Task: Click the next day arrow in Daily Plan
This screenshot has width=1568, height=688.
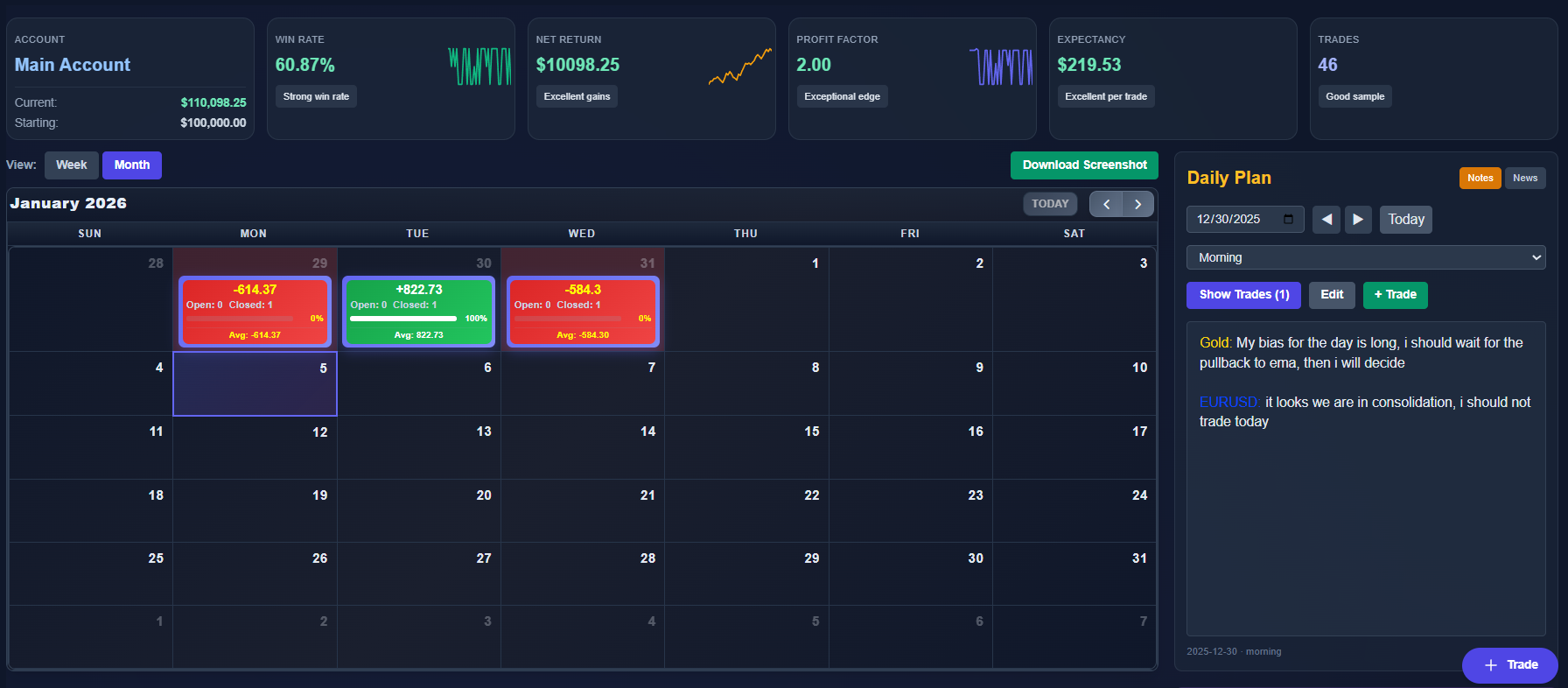Action: (1358, 220)
